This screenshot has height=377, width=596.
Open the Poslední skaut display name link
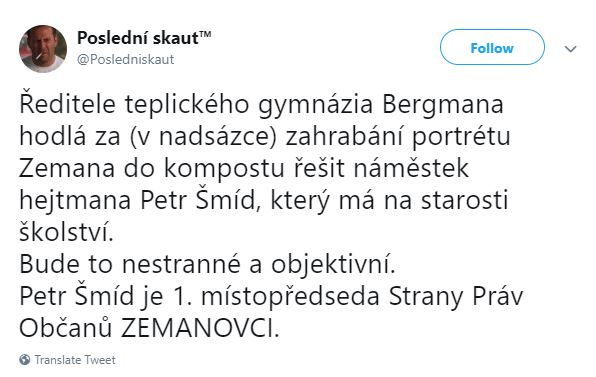(144, 38)
